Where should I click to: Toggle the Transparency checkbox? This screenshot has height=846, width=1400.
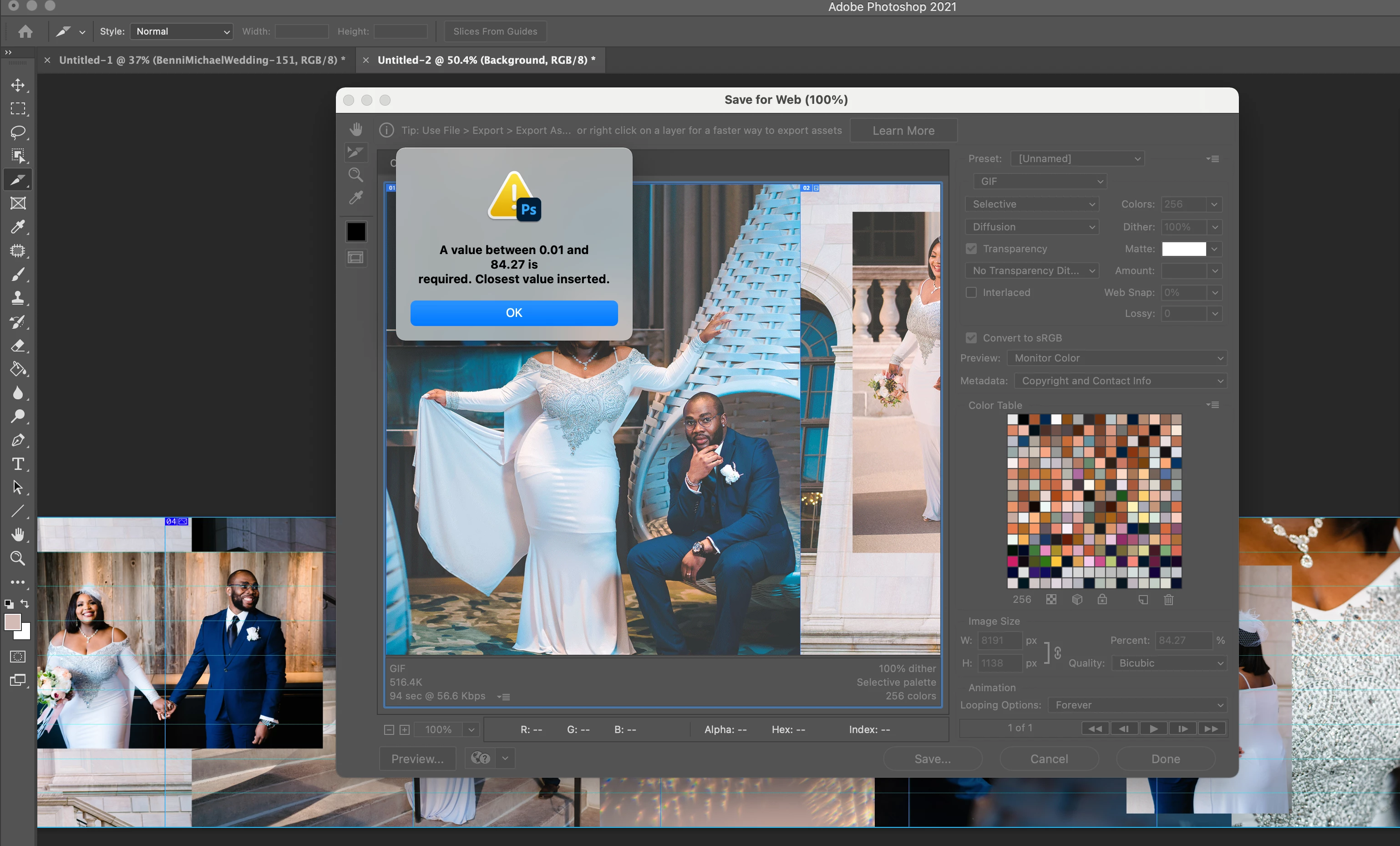coord(972,249)
